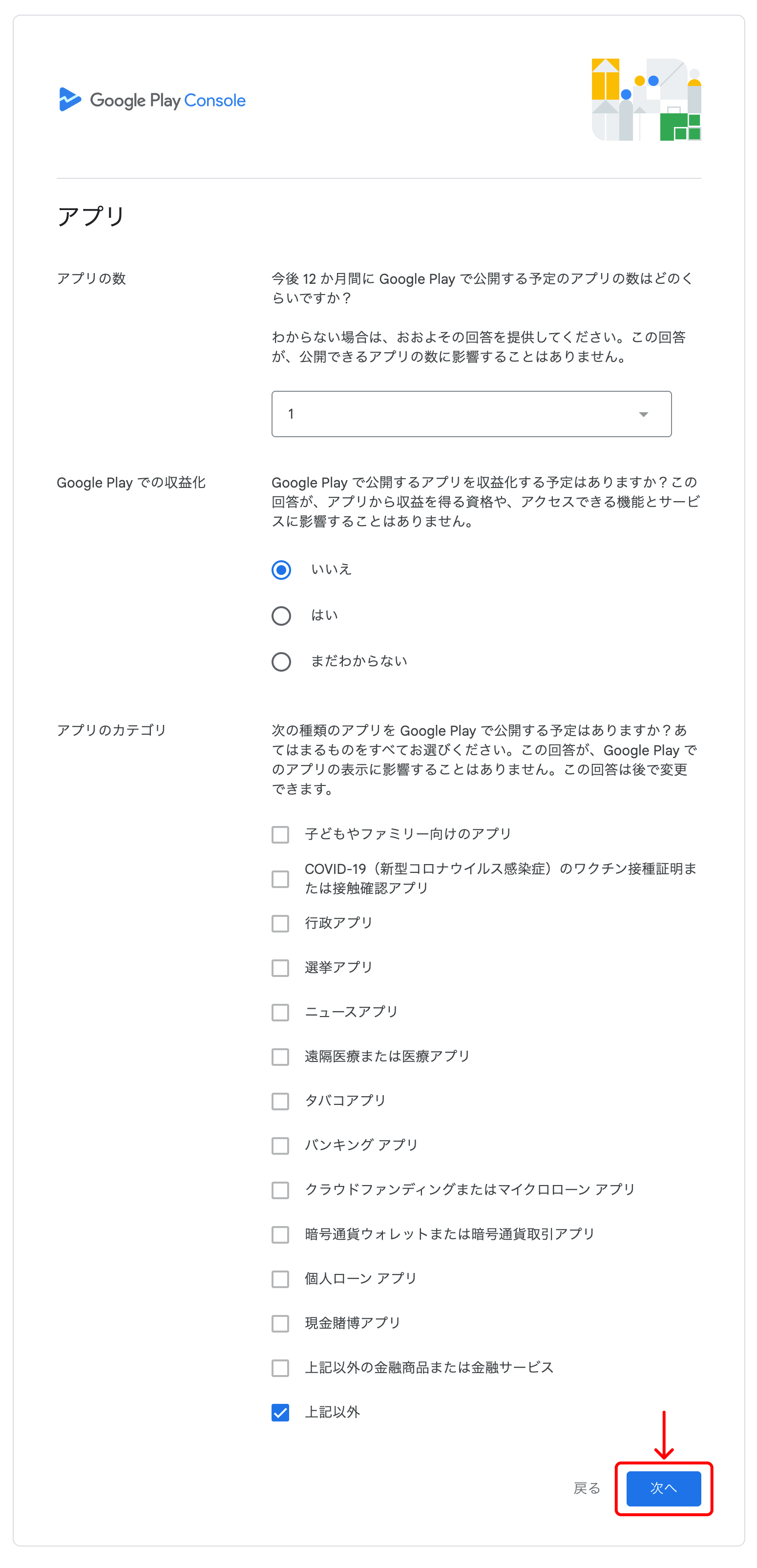Enable the COVID-19 vaccine app checkbox
This screenshot has width=757, height=1568.
coord(280,879)
